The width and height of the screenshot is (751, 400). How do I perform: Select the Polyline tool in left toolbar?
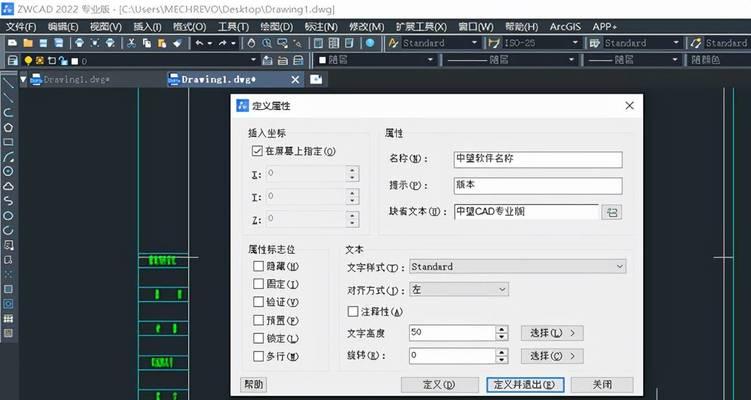click(8, 113)
